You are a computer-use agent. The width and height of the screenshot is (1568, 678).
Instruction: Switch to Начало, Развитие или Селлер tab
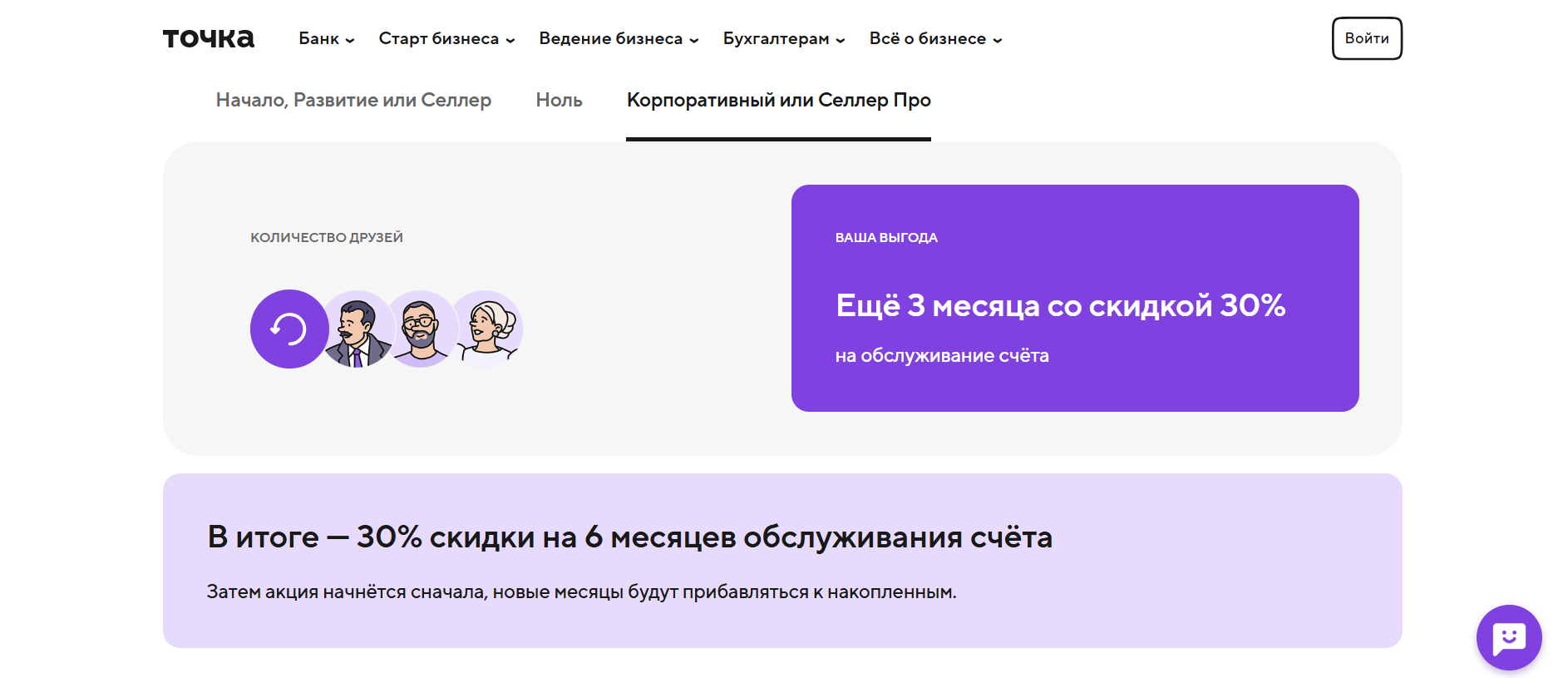[x=353, y=100]
